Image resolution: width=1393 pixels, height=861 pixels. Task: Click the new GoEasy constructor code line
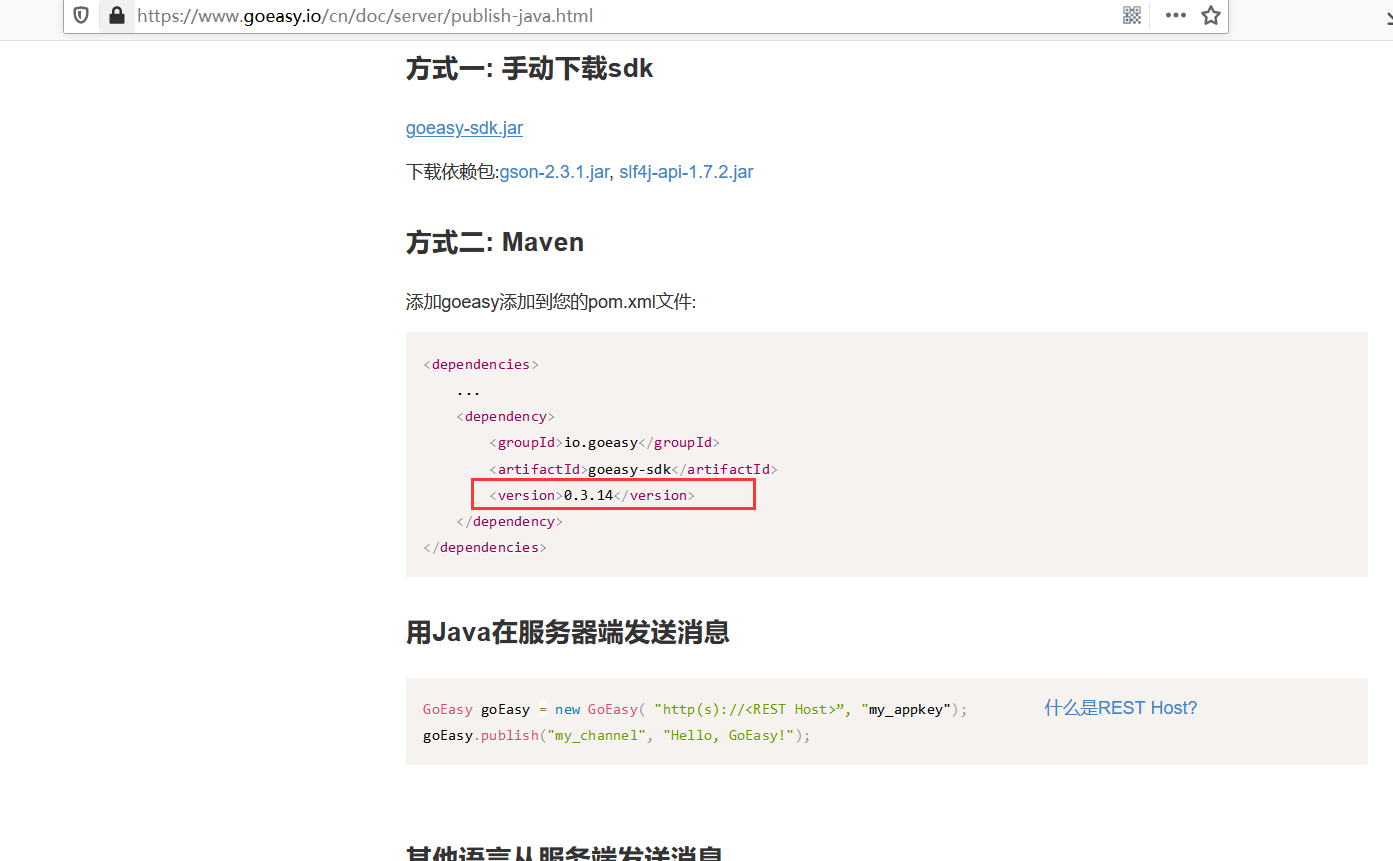pos(695,709)
